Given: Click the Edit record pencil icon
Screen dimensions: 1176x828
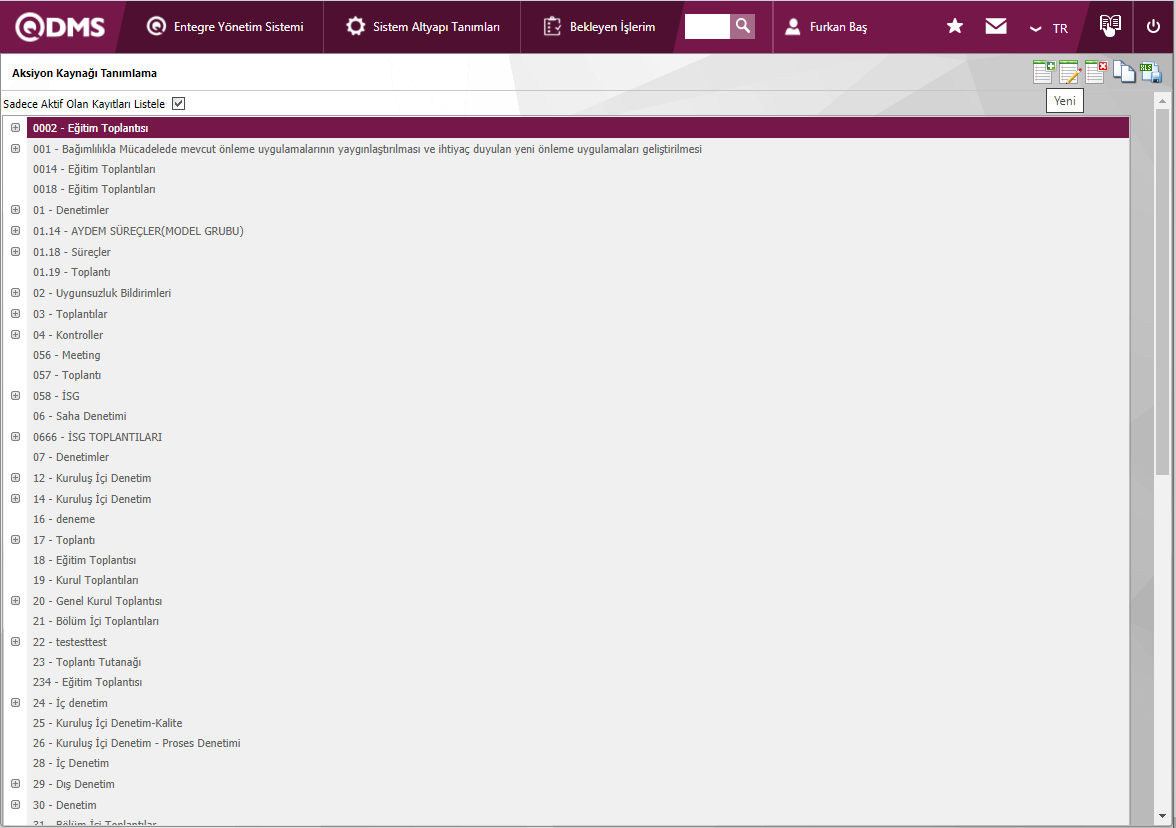Looking at the screenshot, I should coord(1070,72).
